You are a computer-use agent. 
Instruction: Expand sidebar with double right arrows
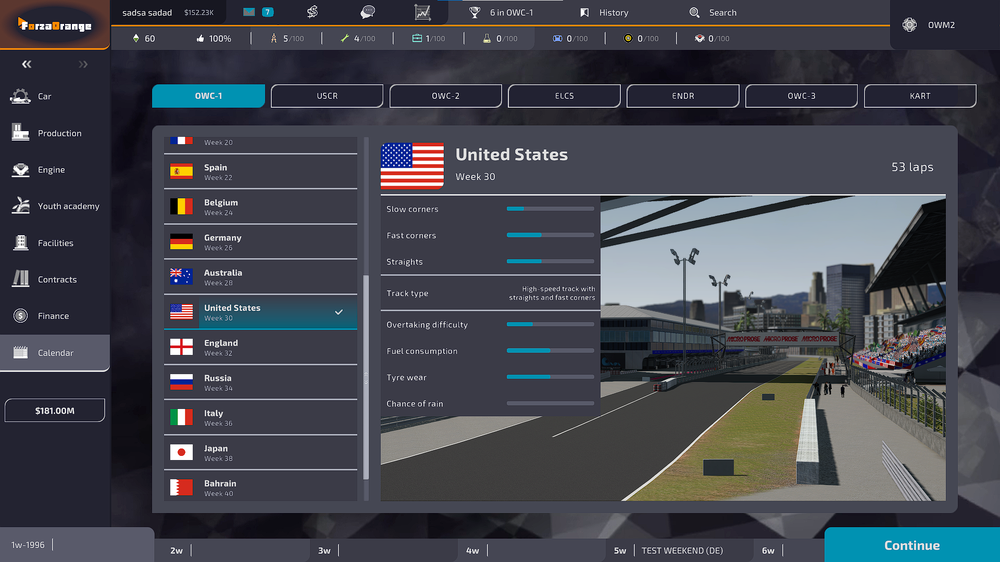click(x=83, y=64)
